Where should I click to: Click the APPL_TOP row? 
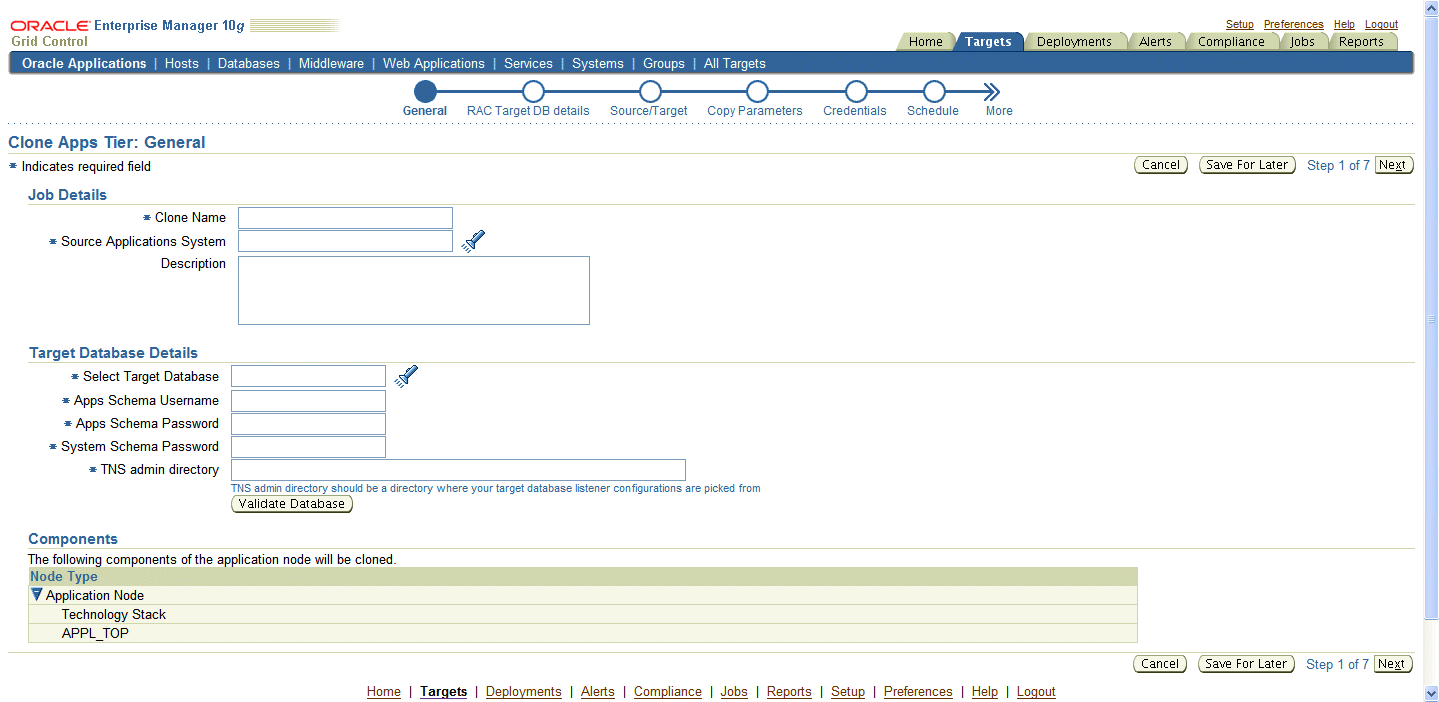pos(583,633)
